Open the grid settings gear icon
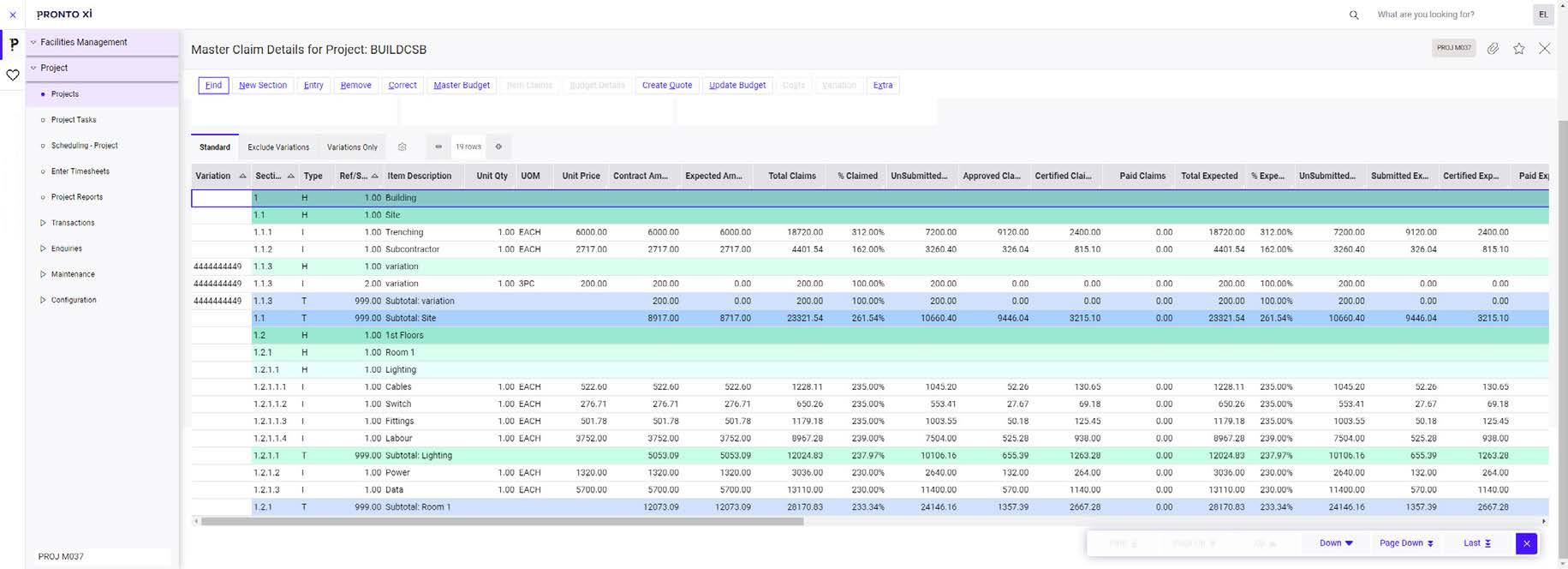1568x569 pixels. point(402,147)
